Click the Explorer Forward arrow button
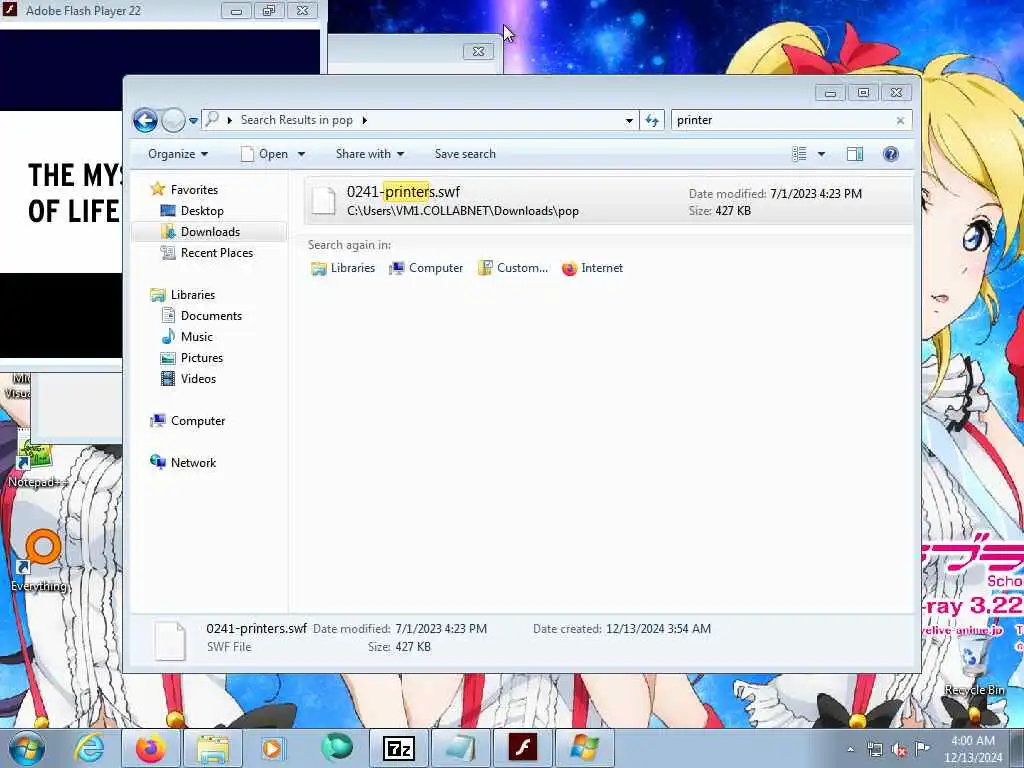This screenshot has width=1024, height=768. 173,120
